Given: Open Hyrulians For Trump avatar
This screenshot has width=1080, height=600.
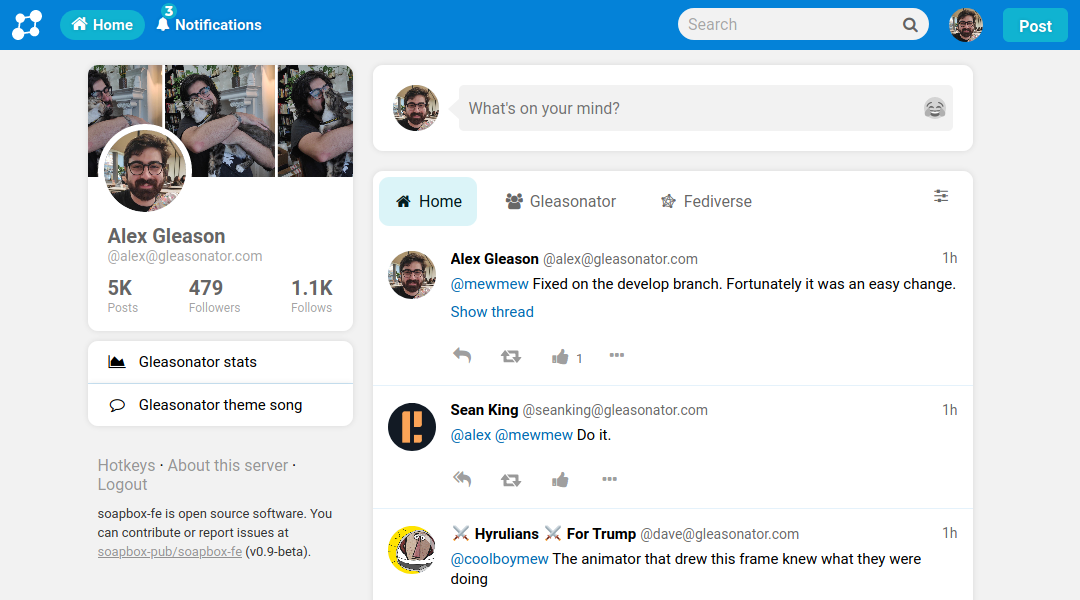Looking at the screenshot, I should click(412, 550).
